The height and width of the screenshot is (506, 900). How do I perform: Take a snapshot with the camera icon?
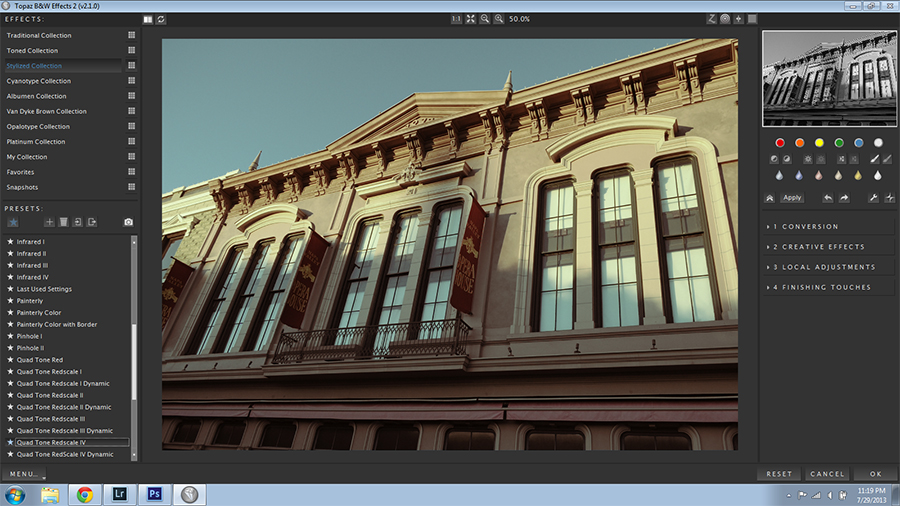point(128,222)
